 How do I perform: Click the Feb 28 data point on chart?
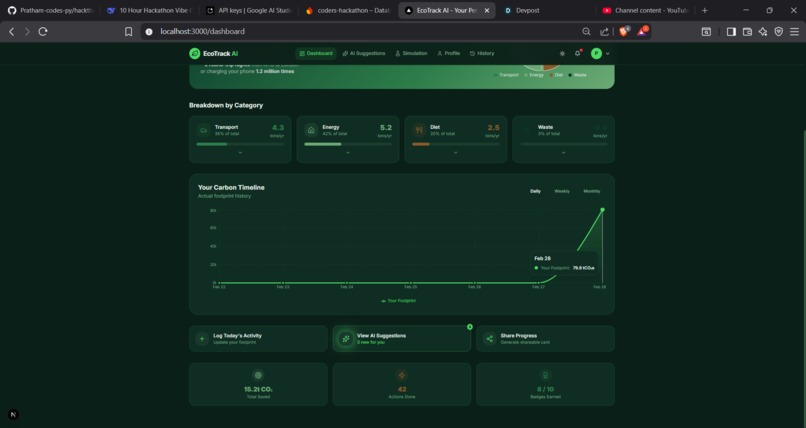tap(602, 210)
